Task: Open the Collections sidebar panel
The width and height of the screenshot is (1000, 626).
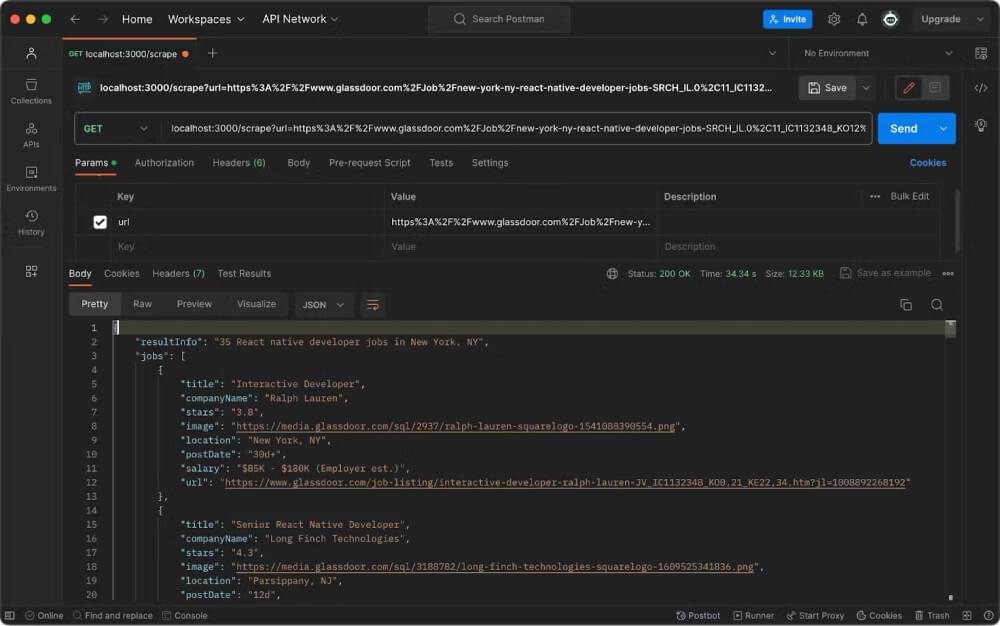Action: (x=31, y=91)
